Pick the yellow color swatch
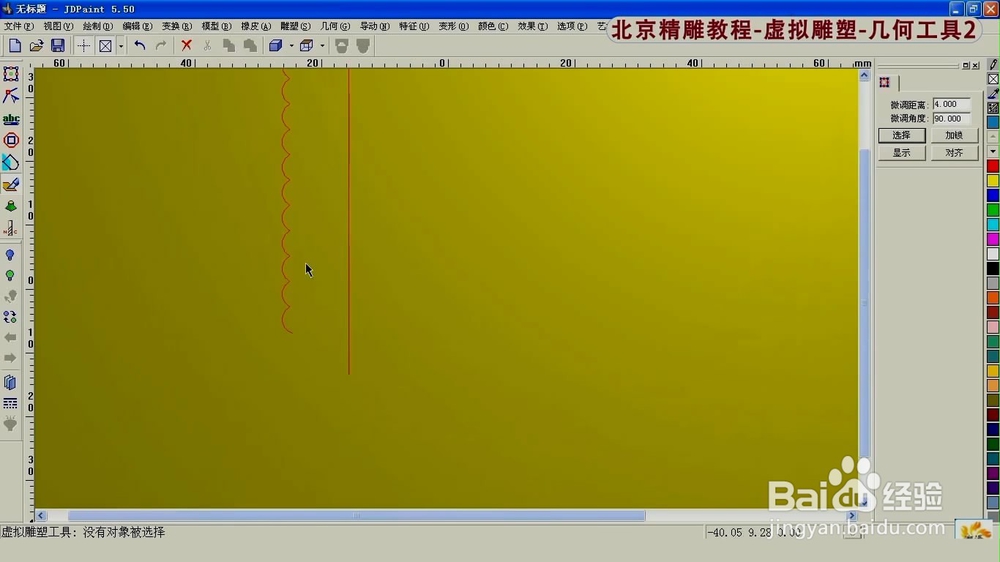1000x562 pixels. point(993,181)
